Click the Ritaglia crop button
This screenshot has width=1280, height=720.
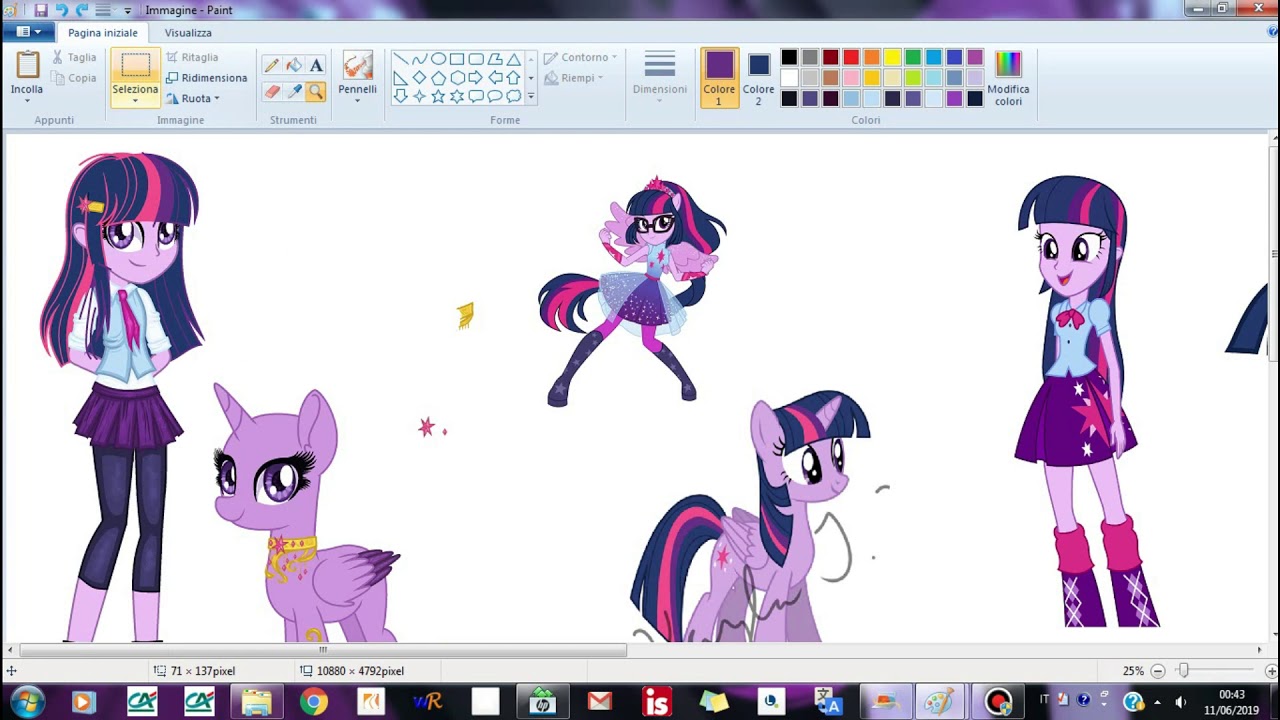click(192, 58)
